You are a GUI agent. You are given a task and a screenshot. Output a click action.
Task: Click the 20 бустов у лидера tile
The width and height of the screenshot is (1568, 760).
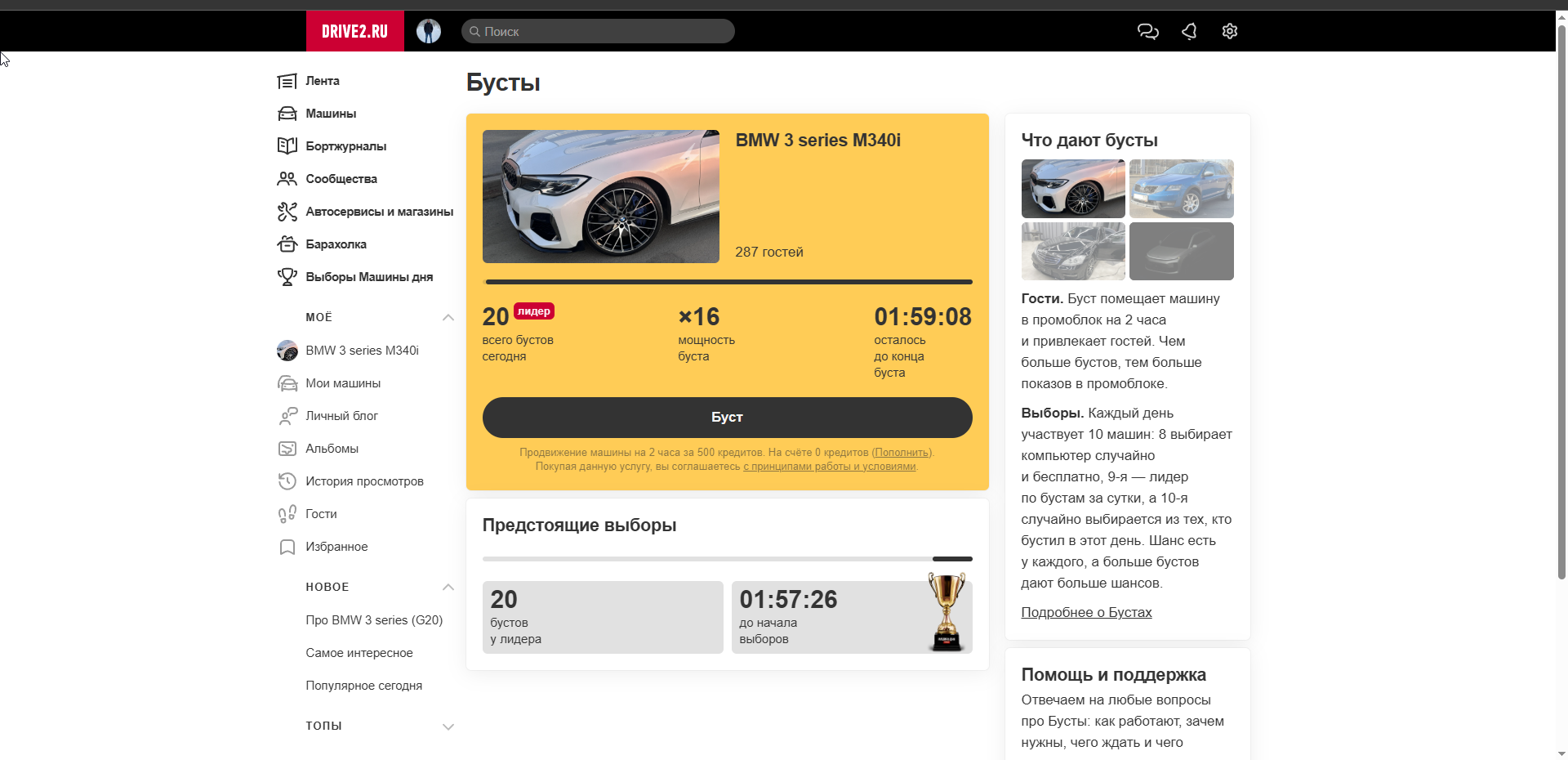click(603, 617)
